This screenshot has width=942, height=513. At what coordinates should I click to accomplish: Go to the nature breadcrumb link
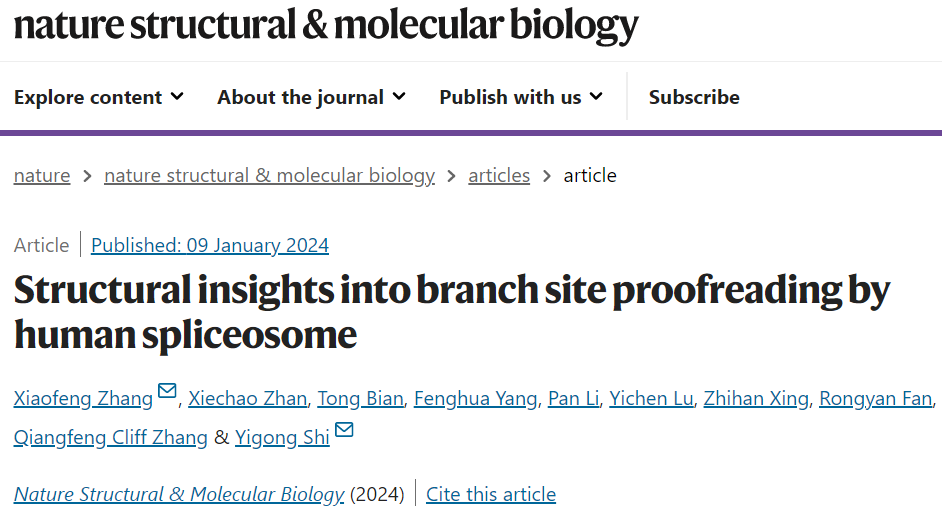42,175
